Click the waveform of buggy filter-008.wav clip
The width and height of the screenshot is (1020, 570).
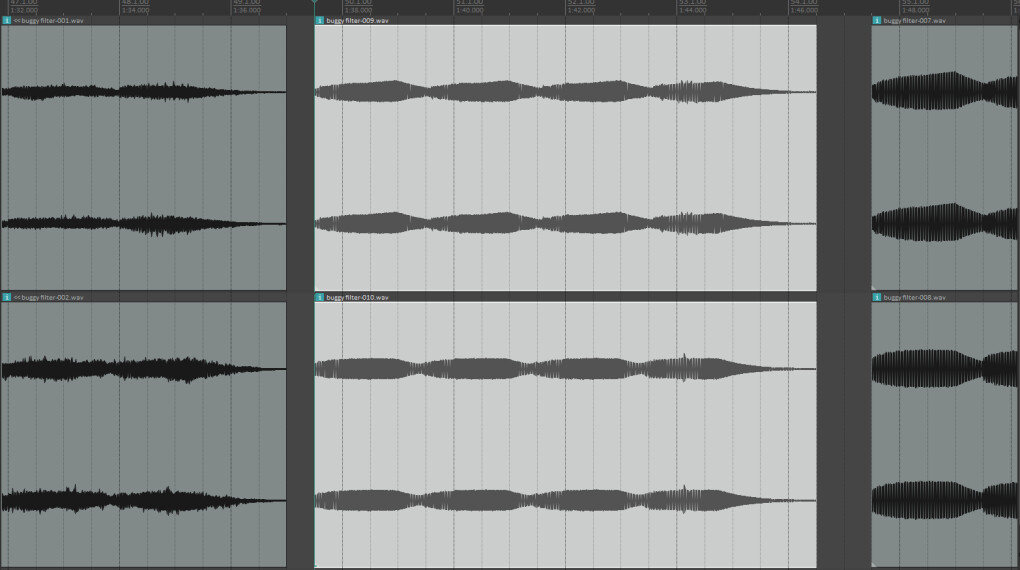point(945,435)
